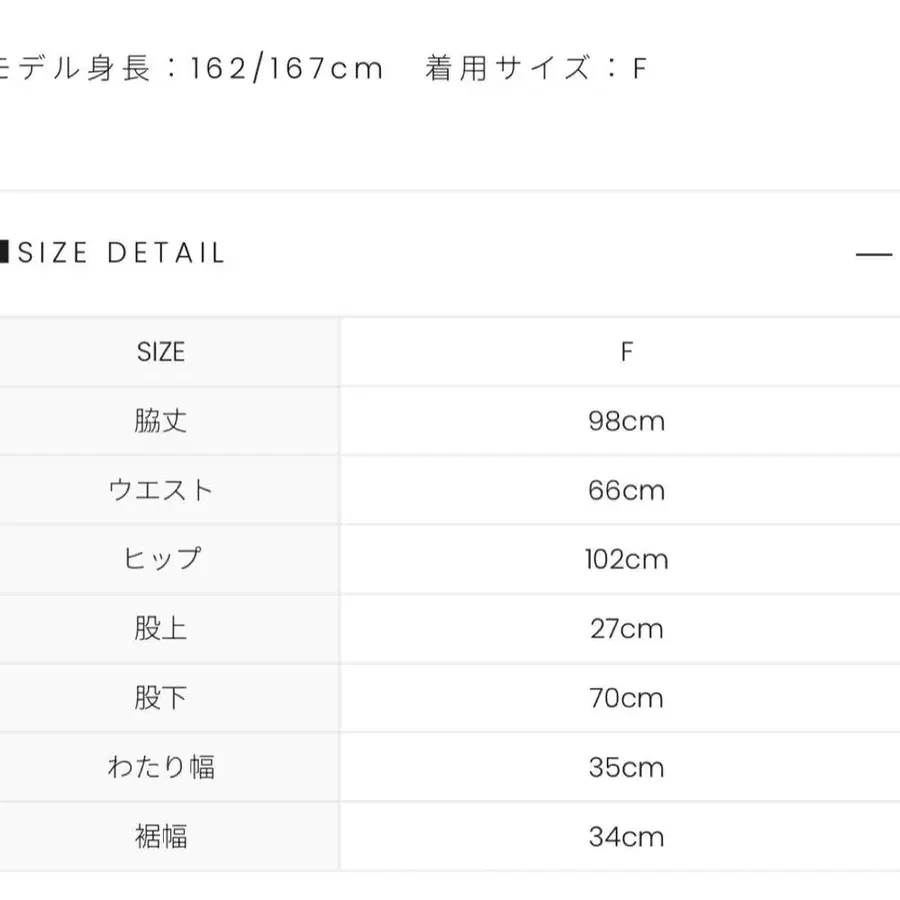900x900 pixels.
Task: Select the 35cm thigh width value
Action: (627, 767)
